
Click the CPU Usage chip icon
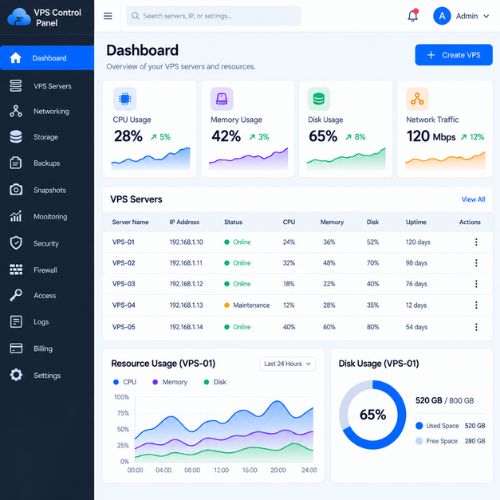(x=125, y=99)
